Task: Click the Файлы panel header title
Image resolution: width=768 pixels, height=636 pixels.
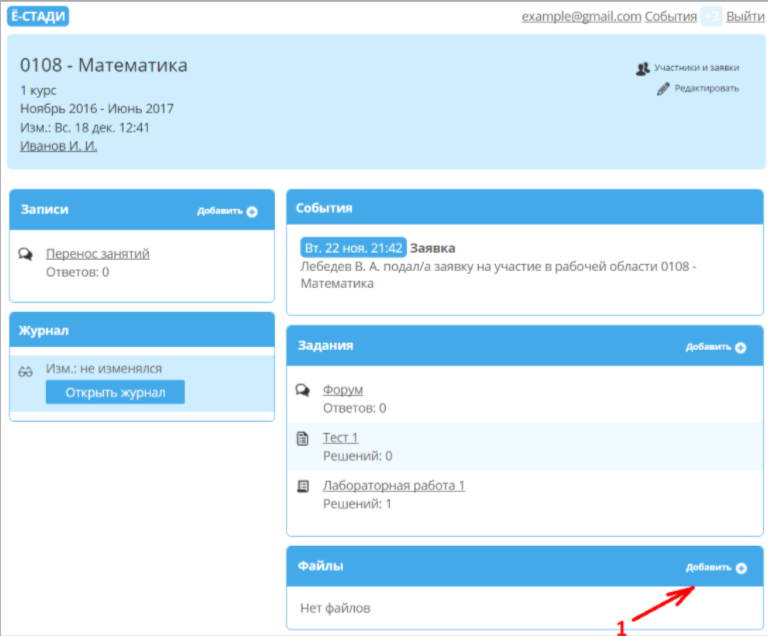Action: pyautogui.click(x=320, y=566)
